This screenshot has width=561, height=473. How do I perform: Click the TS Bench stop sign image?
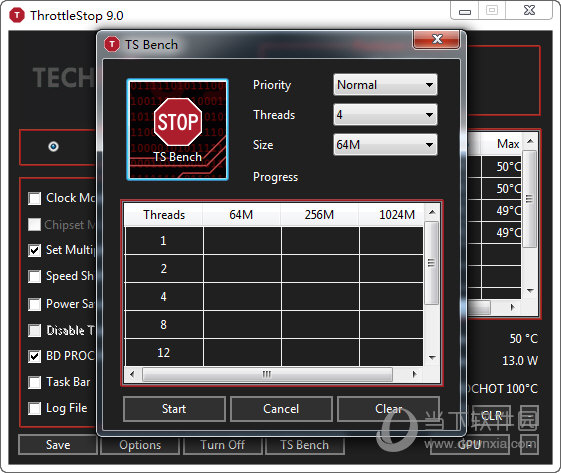177,130
